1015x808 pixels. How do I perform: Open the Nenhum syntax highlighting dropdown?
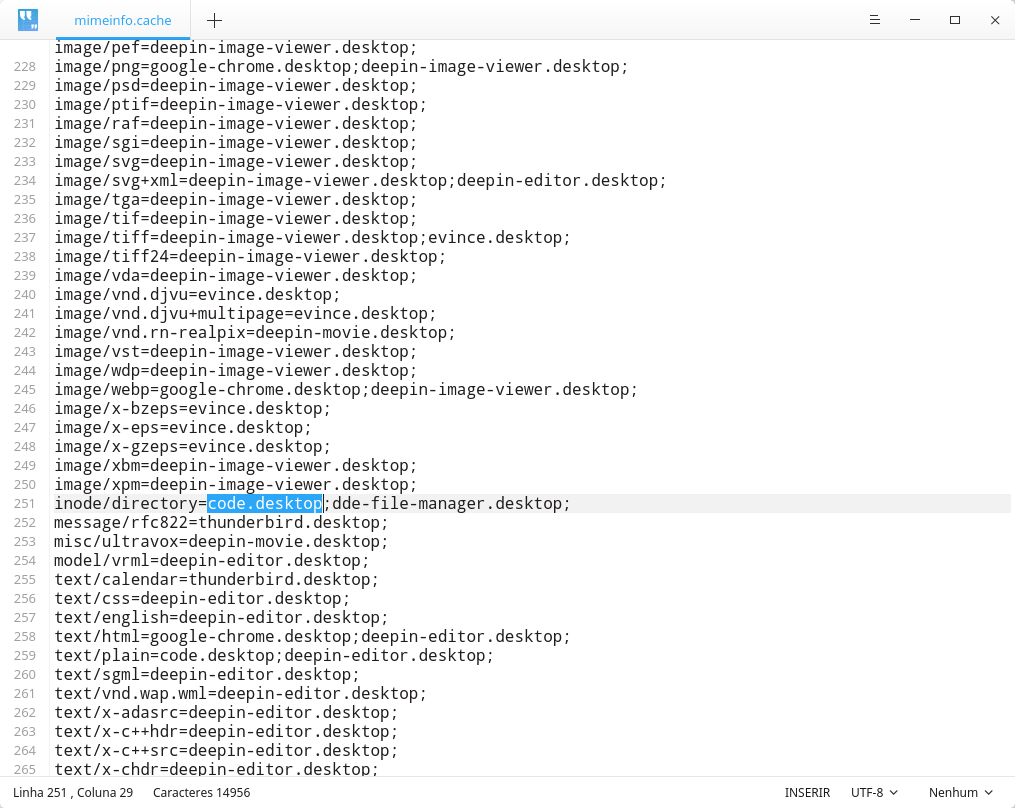coord(961,792)
